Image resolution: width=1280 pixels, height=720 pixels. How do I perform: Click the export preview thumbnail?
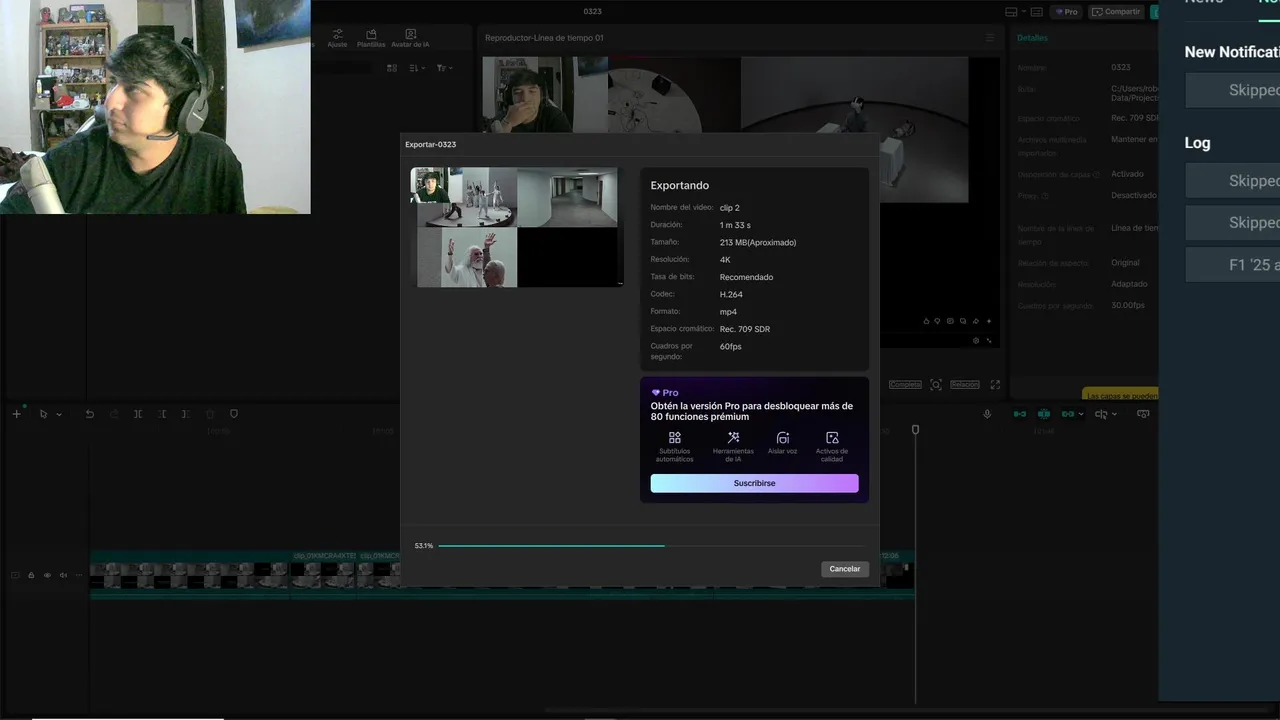[x=517, y=227]
